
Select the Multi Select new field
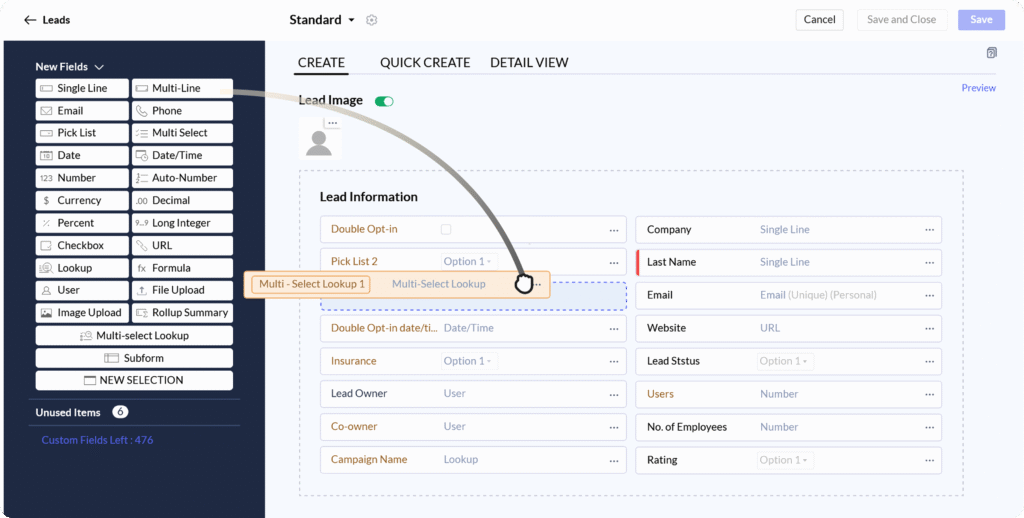coord(182,133)
